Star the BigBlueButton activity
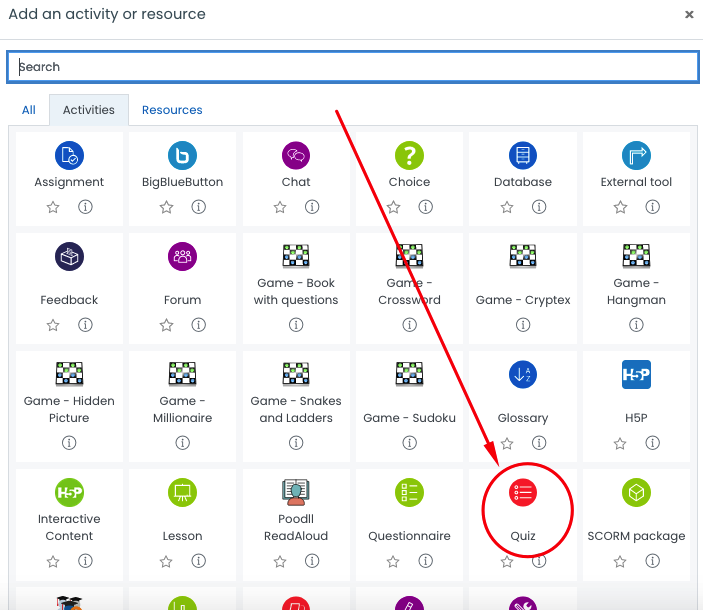 pyautogui.click(x=166, y=207)
